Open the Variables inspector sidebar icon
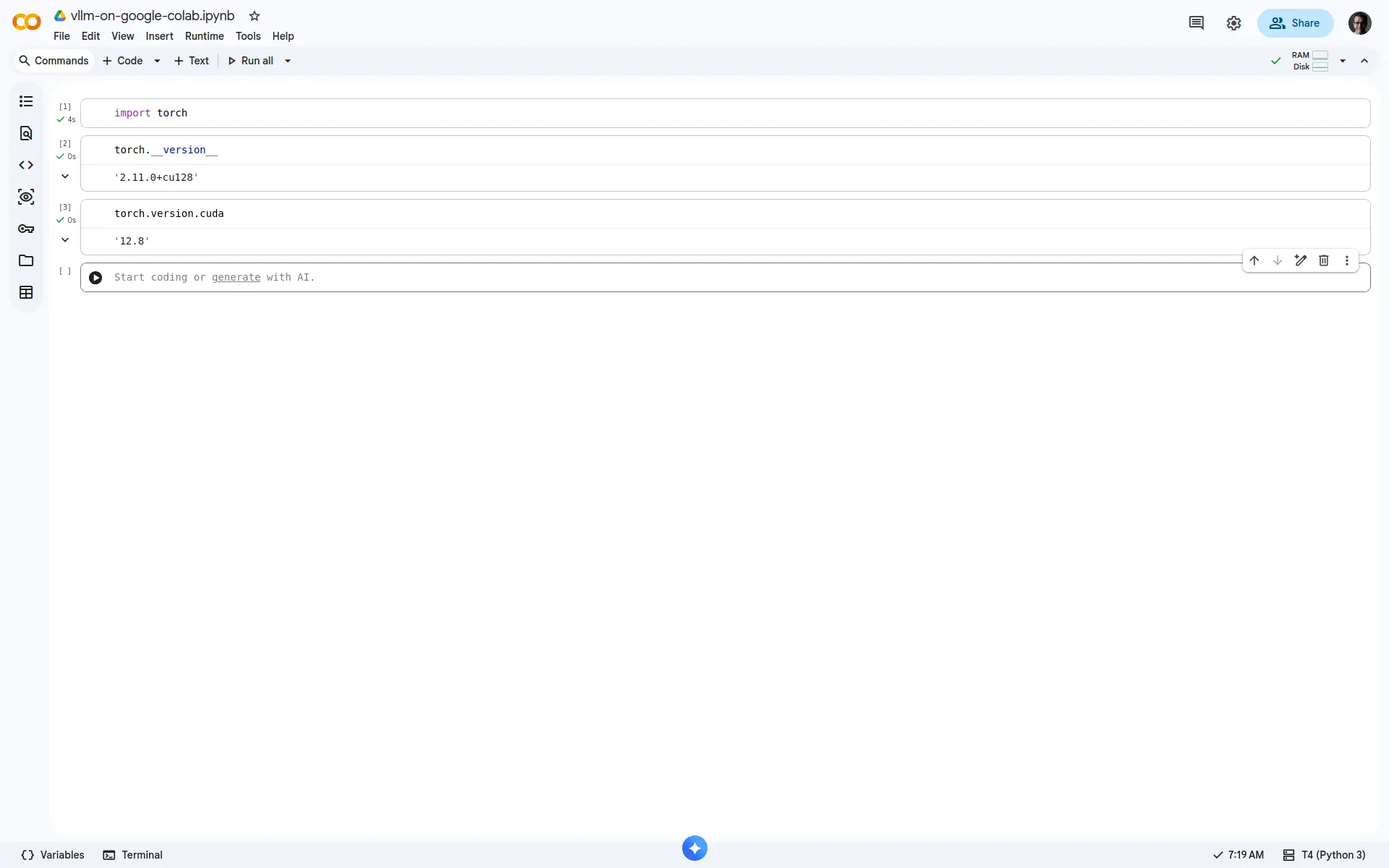 point(26,197)
